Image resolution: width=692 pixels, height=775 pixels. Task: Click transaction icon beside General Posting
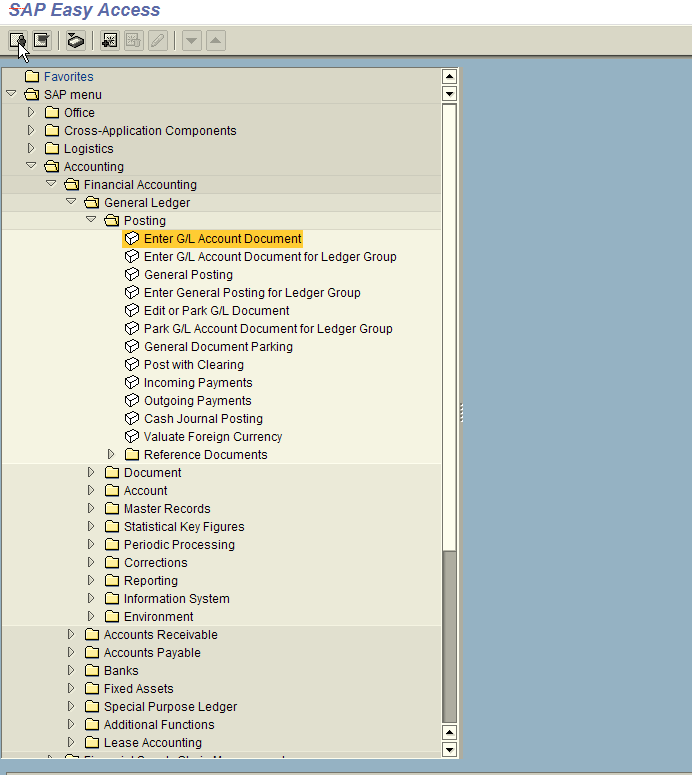131,274
